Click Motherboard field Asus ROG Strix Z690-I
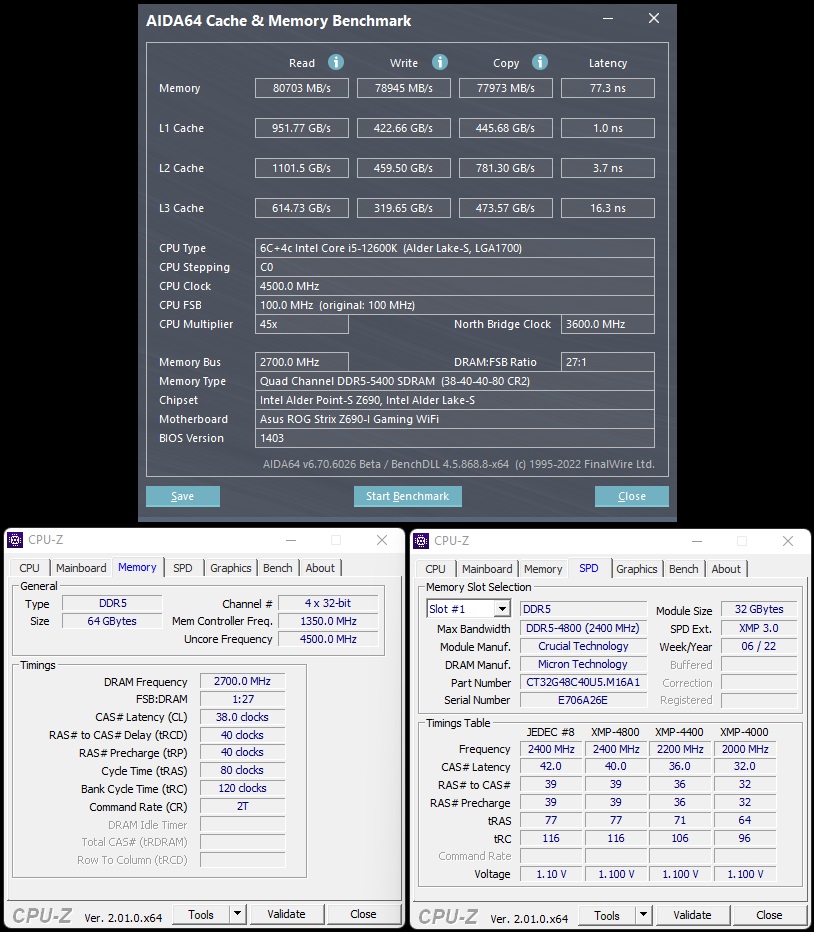 pyautogui.click(x=455, y=419)
